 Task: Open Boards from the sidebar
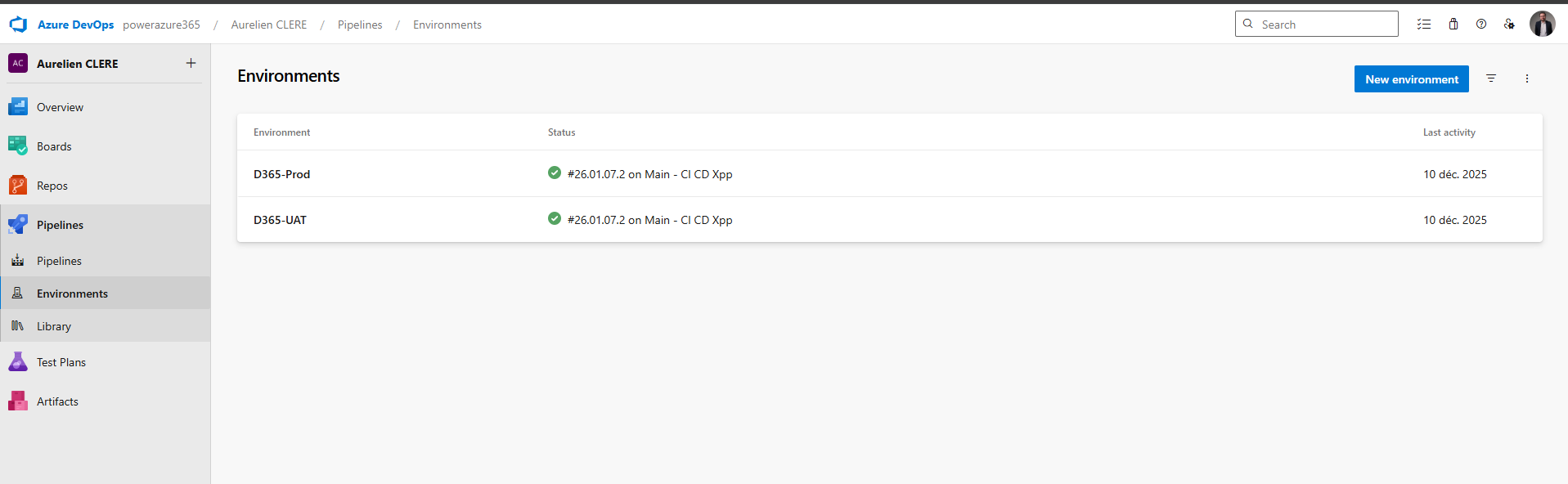point(105,146)
